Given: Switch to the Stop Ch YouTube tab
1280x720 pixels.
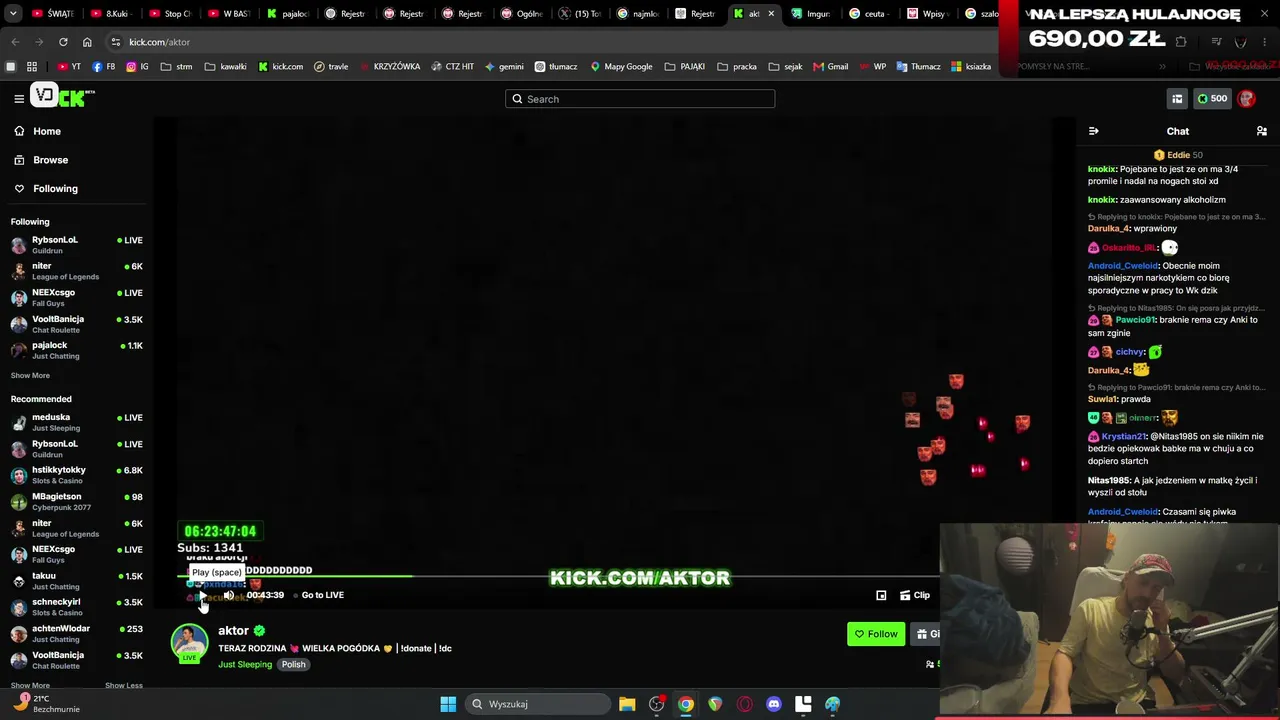Looking at the screenshot, I should tap(170, 14).
